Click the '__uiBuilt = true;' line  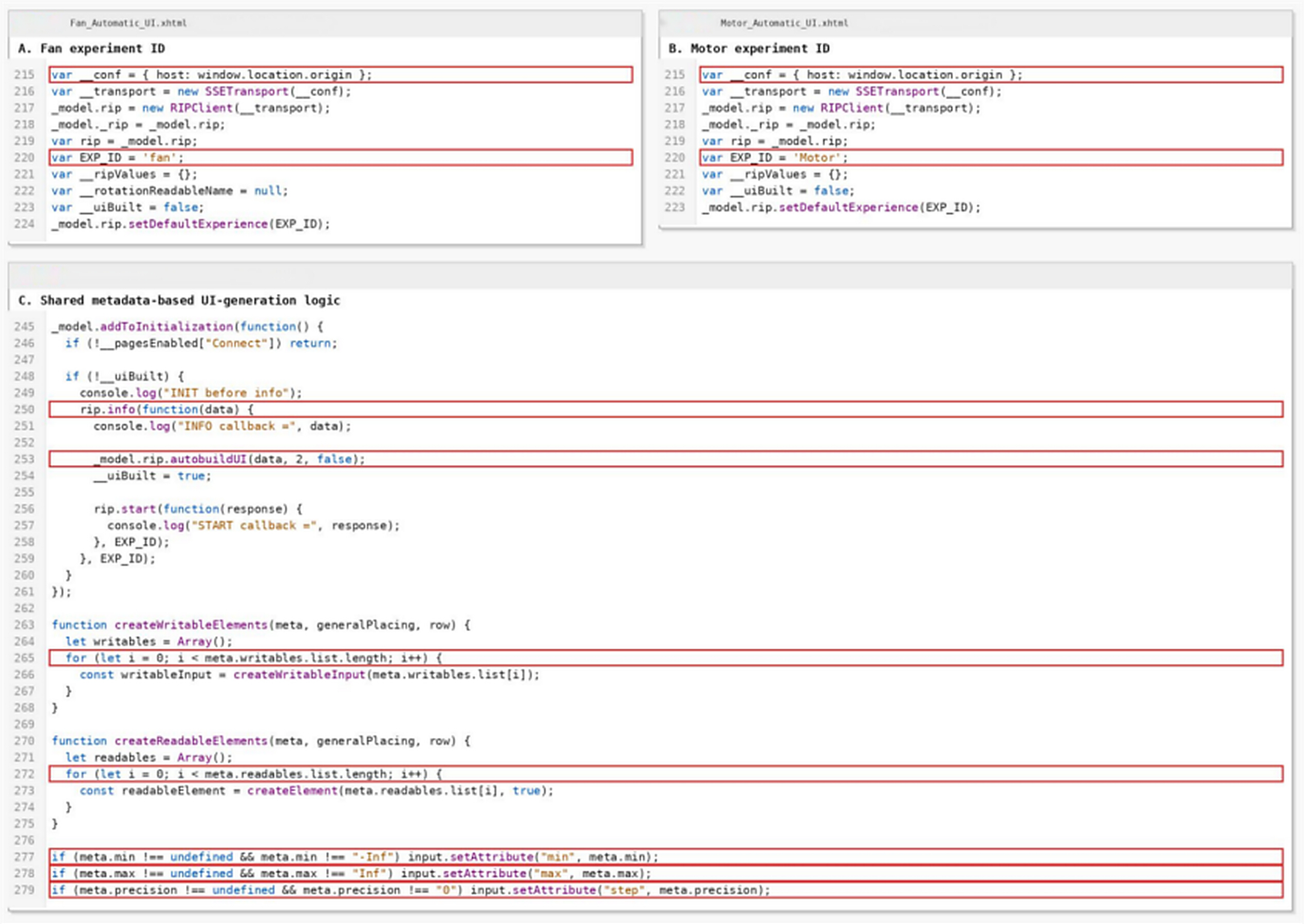153,476
